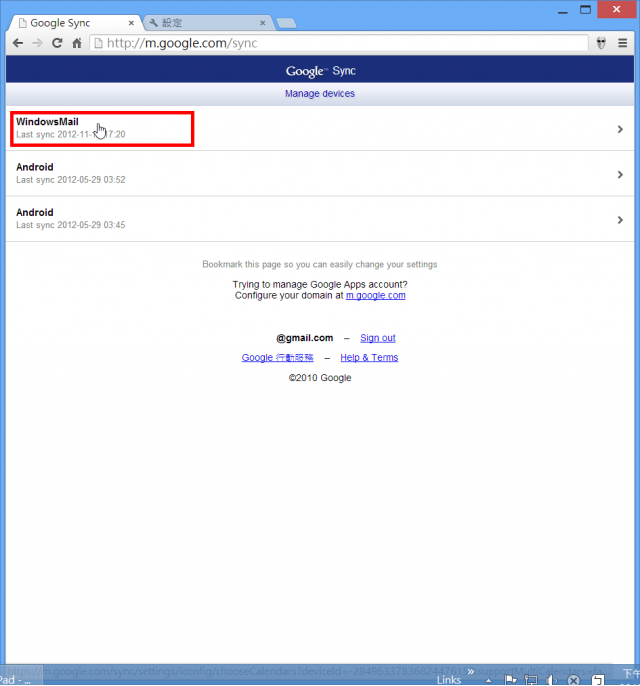Expand chevron for Android 03:45 row
The height and width of the screenshot is (686, 640).
click(620, 220)
